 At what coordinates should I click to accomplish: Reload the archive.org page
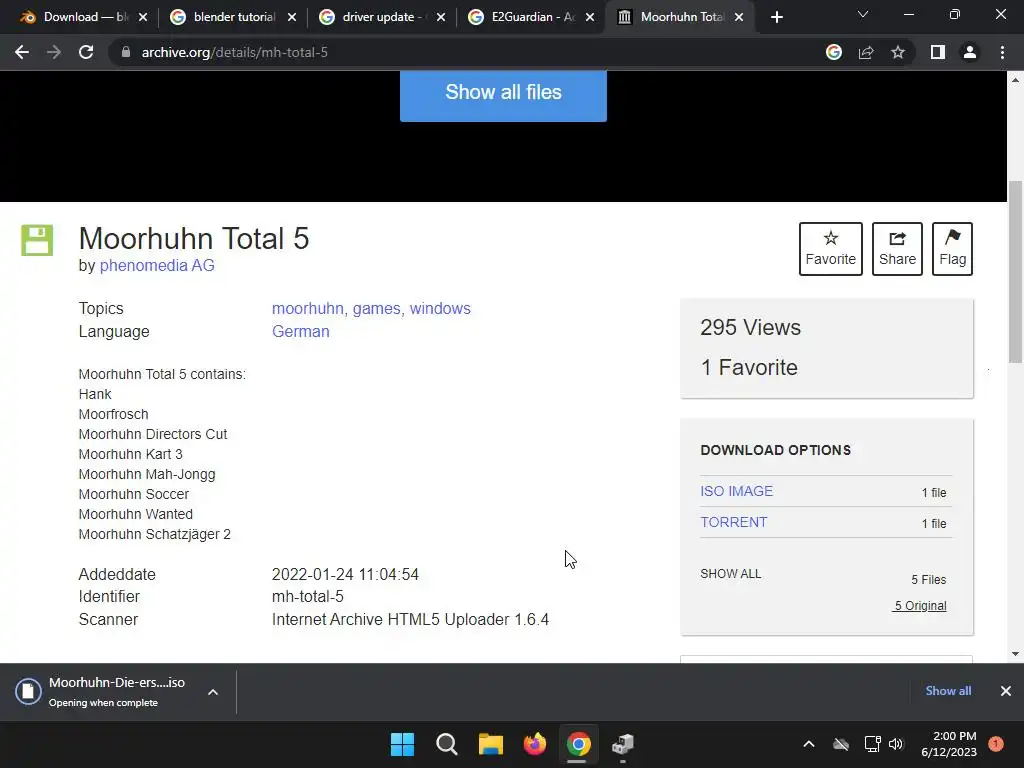click(x=86, y=52)
